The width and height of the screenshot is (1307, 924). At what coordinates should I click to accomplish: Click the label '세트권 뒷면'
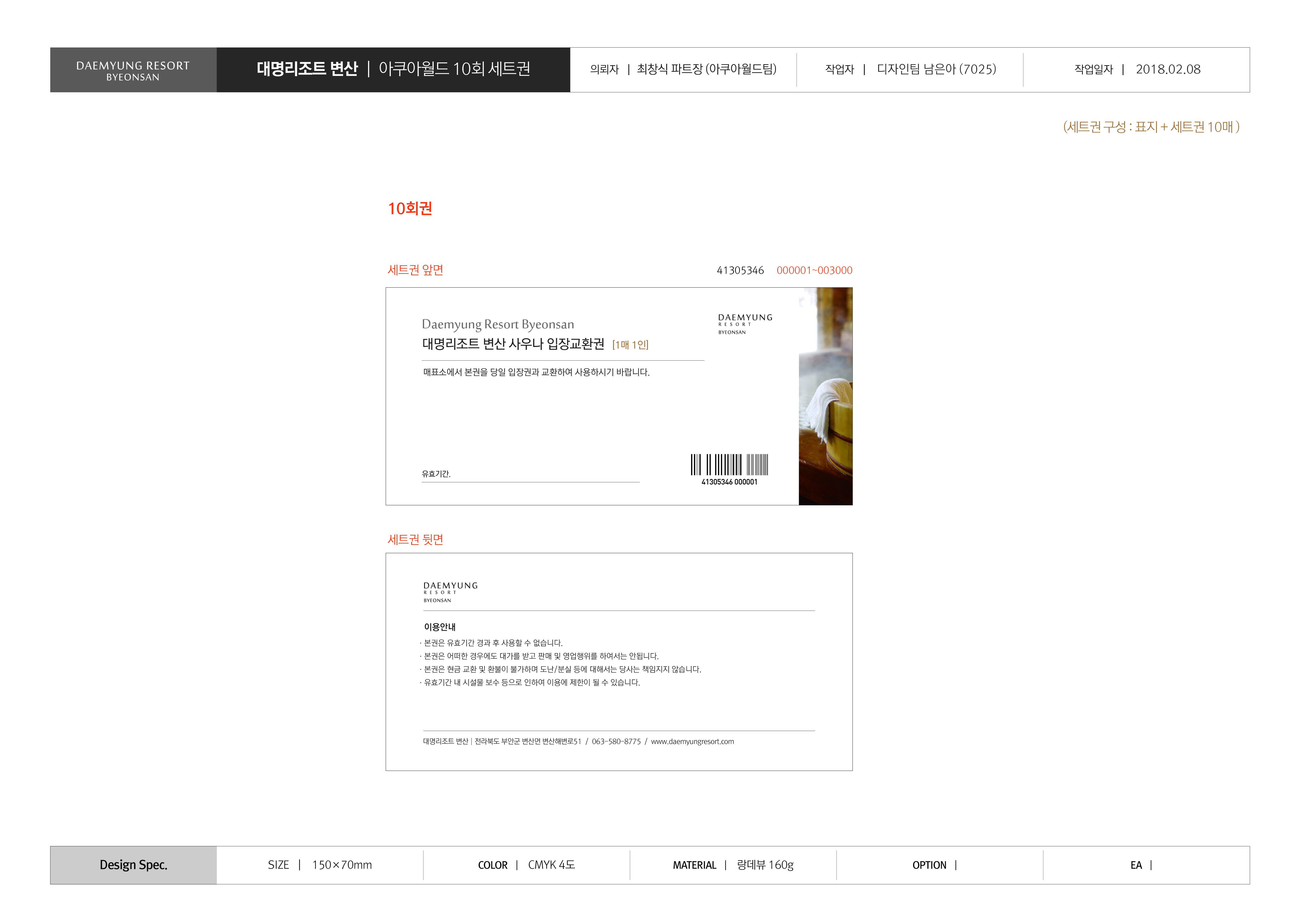415,539
